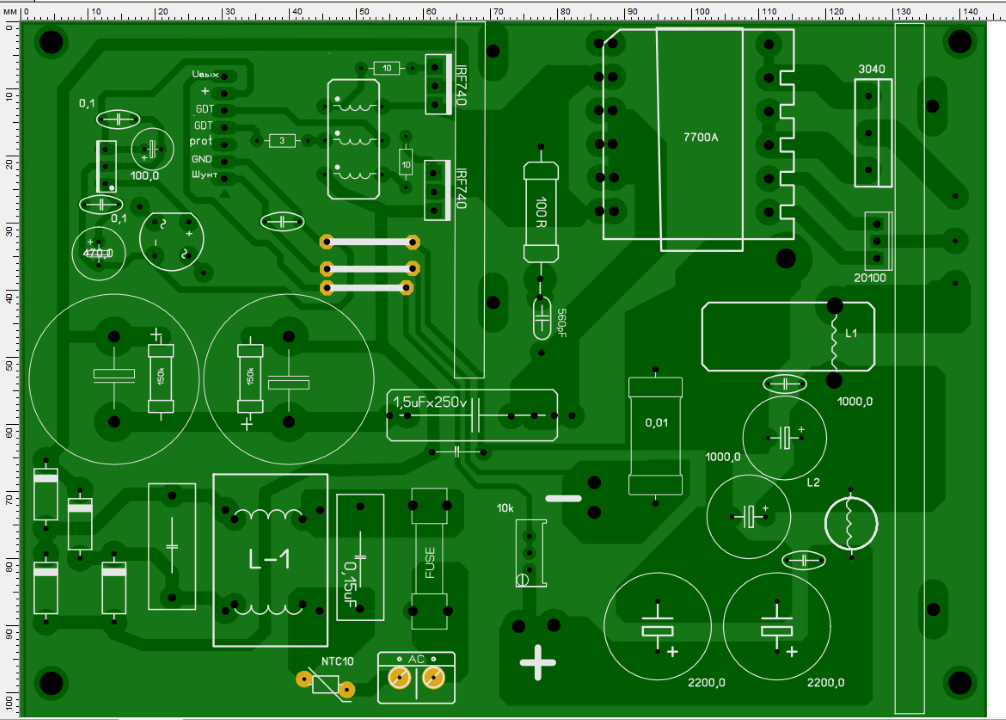Image resolution: width=1006 pixels, height=720 pixels.
Task: Click the resistor labeled 3
Action: tap(283, 141)
